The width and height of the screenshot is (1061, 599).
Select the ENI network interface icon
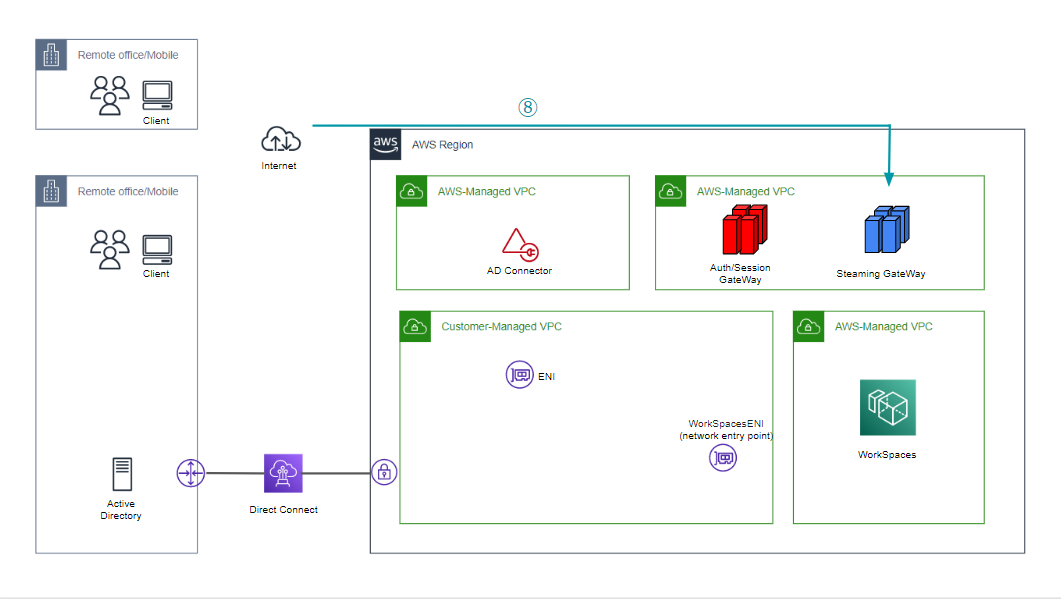(x=520, y=374)
